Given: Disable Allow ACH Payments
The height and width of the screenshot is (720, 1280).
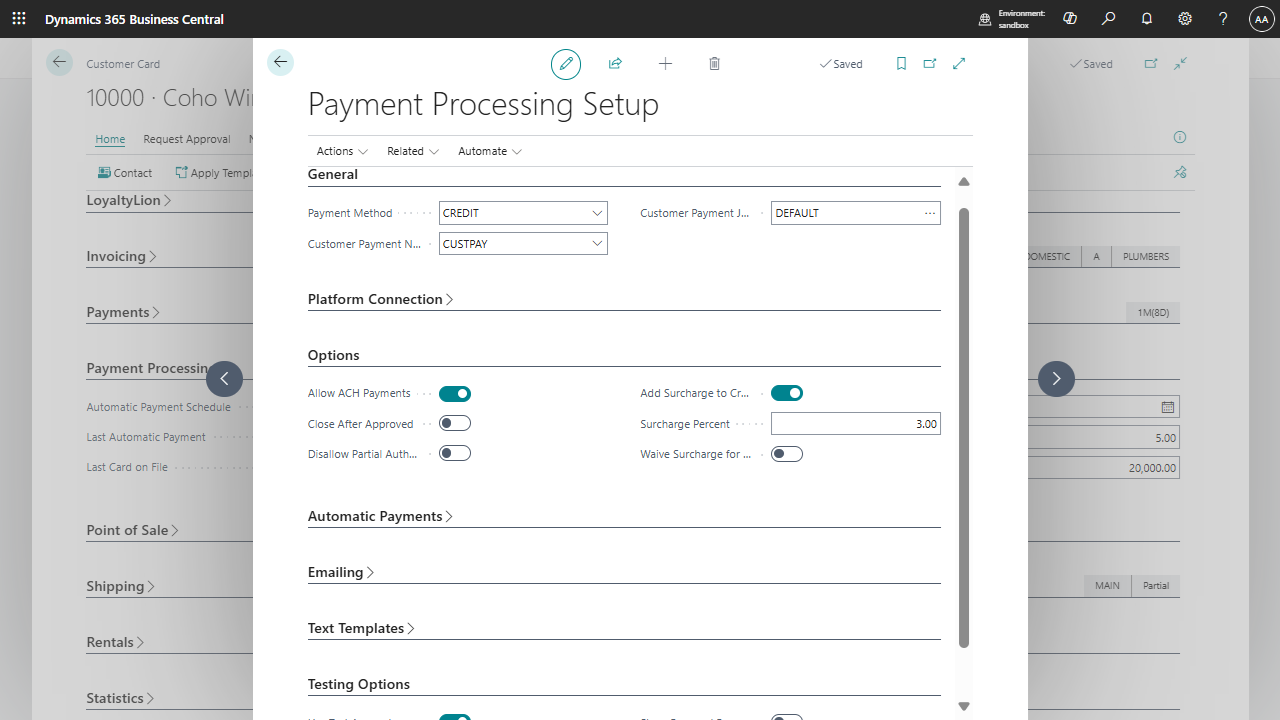Looking at the screenshot, I should 455,393.
